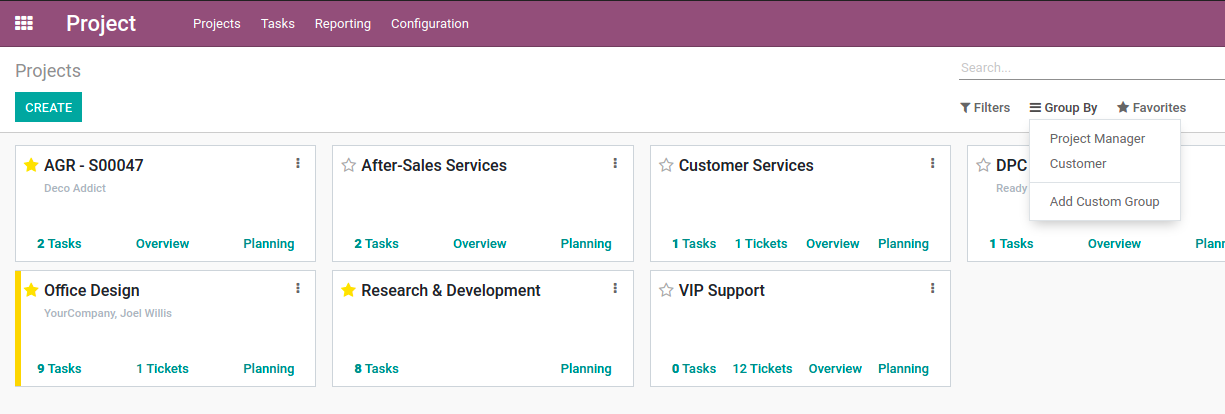Open 12 Tickets link on VIP Support
The image size is (1225, 414).
coord(762,368)
